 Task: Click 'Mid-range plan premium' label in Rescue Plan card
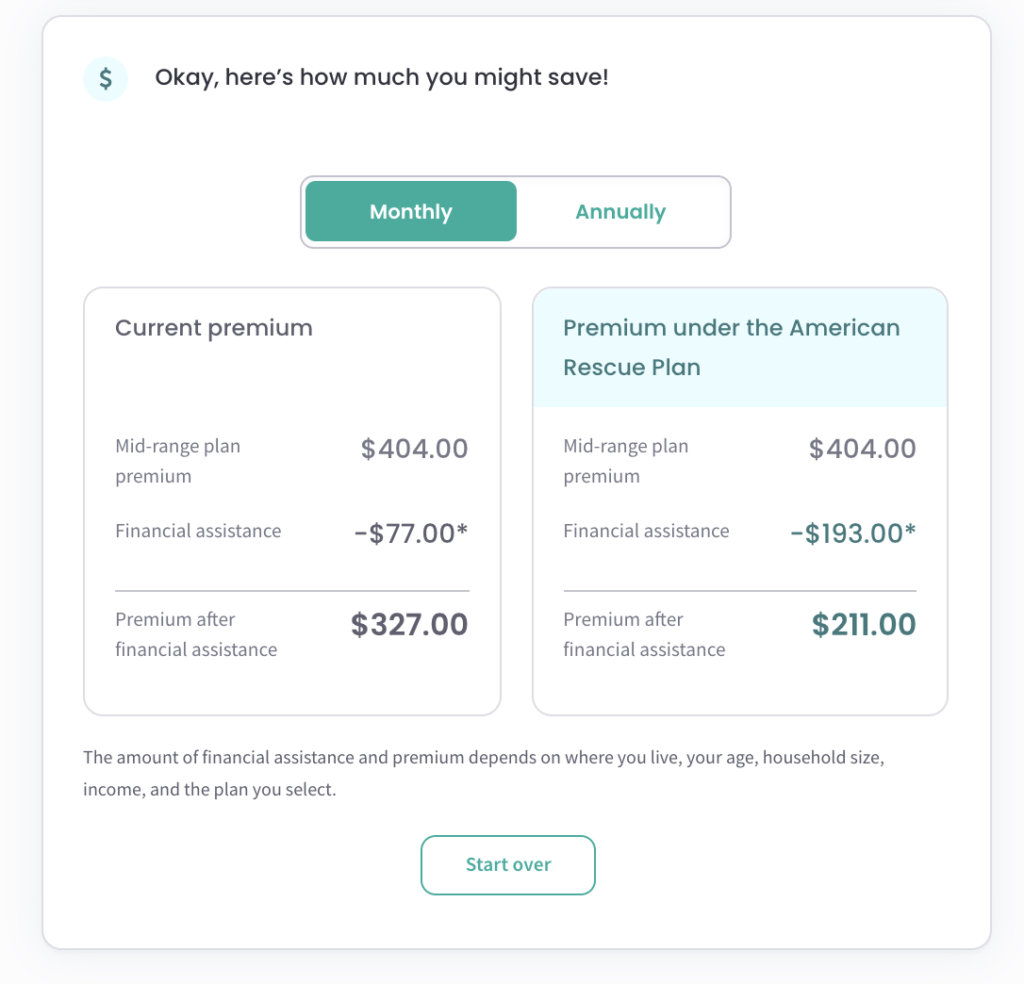(x=626, y=461)
